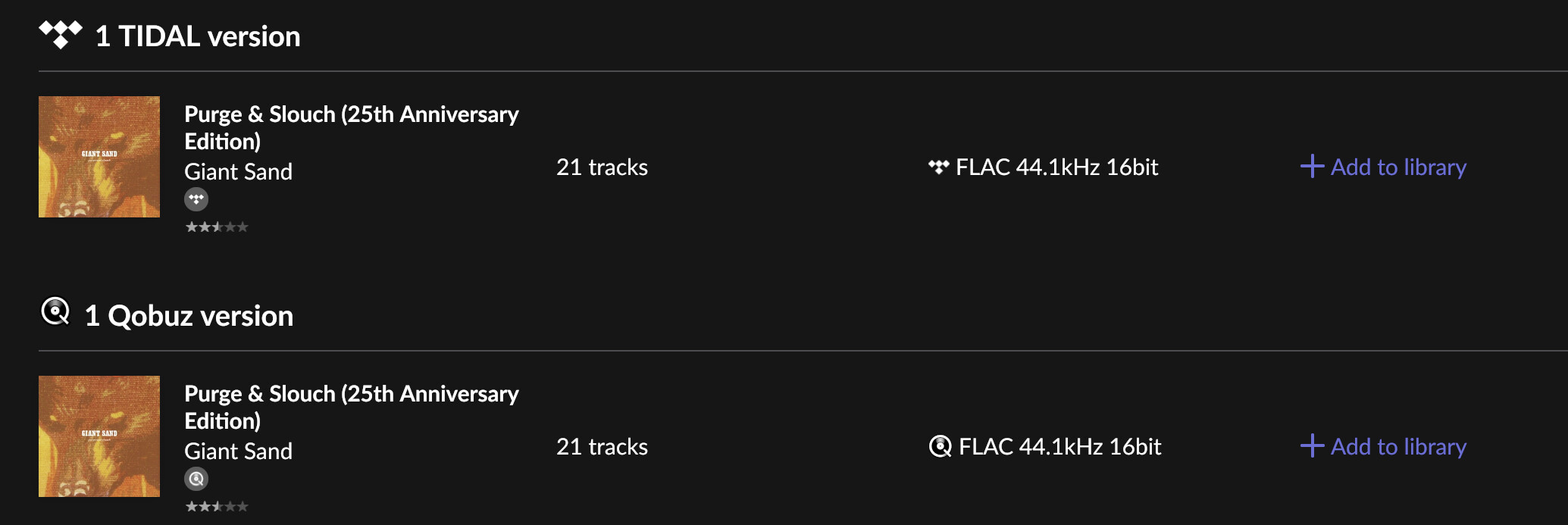Open the Qobuz version album cover

(x=99, y=436)
